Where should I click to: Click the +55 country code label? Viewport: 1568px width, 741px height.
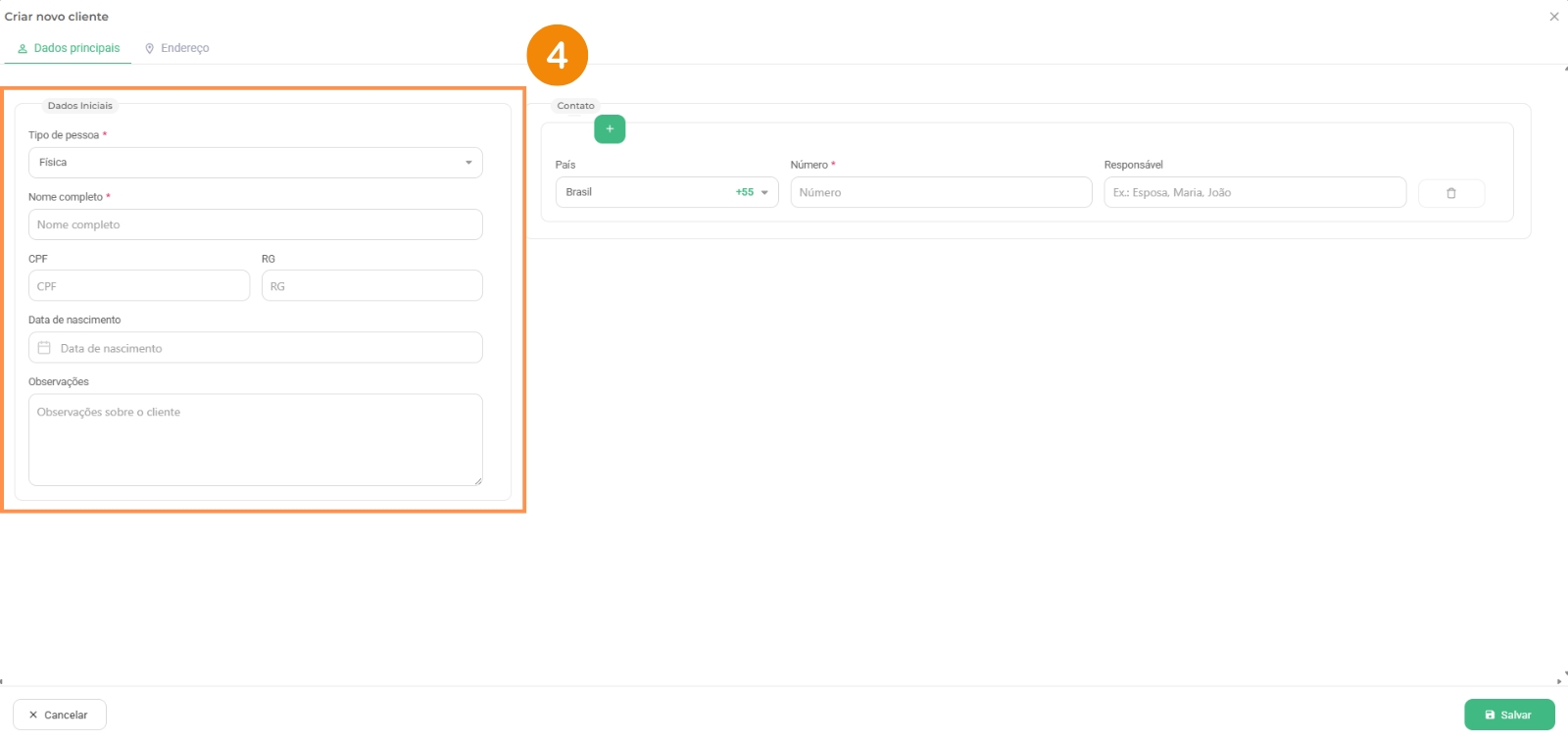[x=744, y=193]
